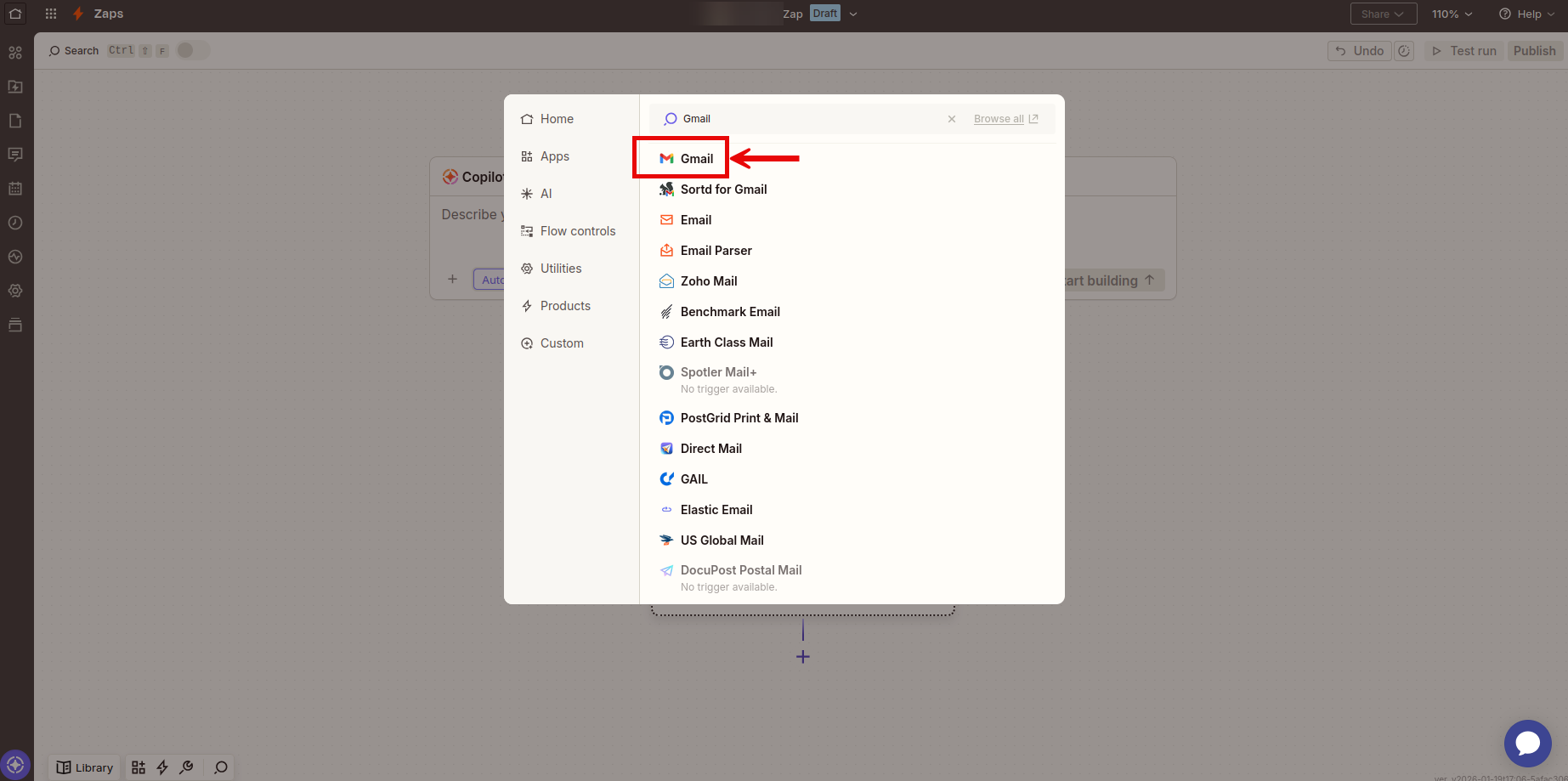Open the notes page icon in left sidebar
Viewport: 1568px width, 781px height.
click(x=15, y=121)
